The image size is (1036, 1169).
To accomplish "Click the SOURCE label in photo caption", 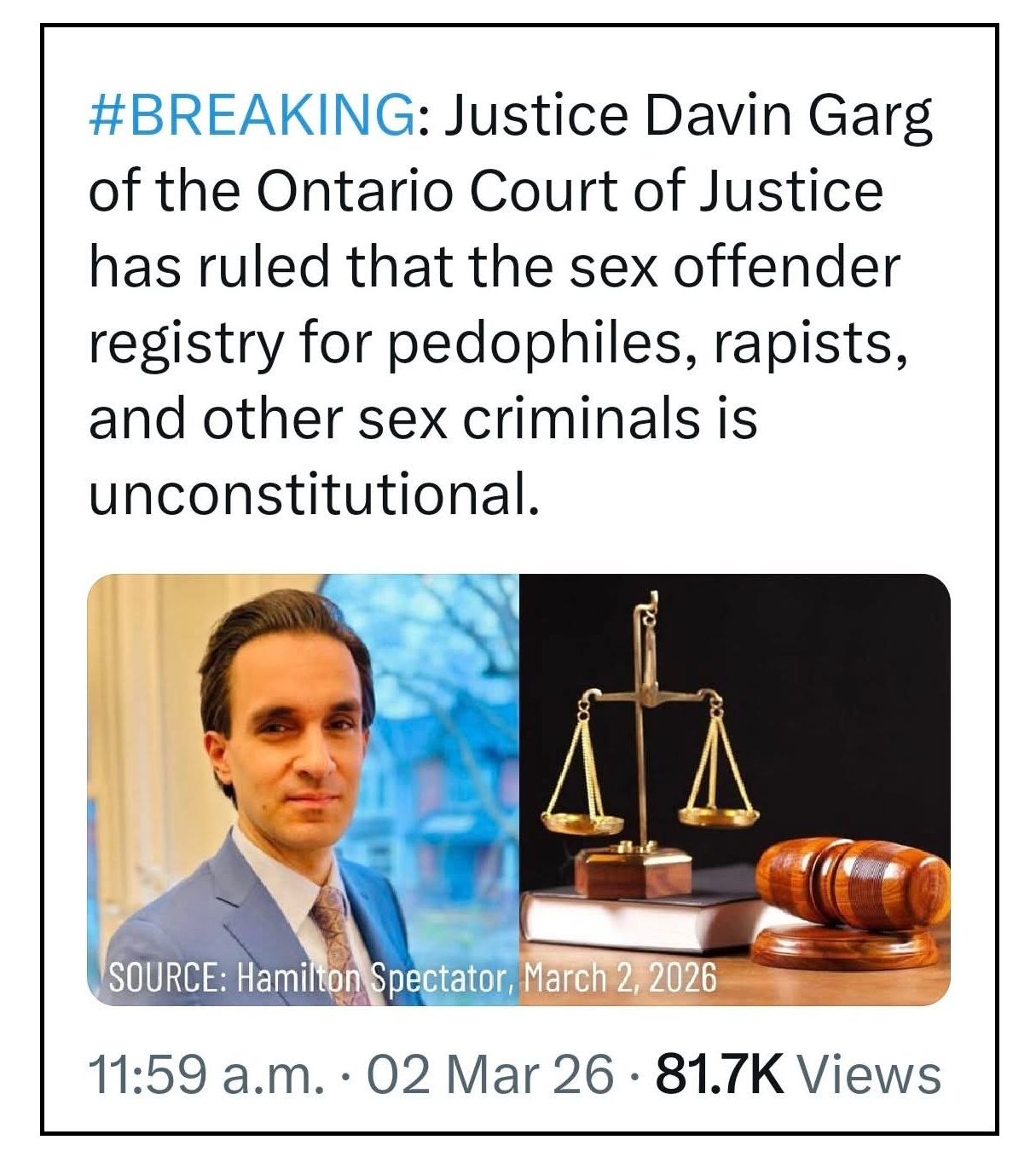I will click(165, 978).
